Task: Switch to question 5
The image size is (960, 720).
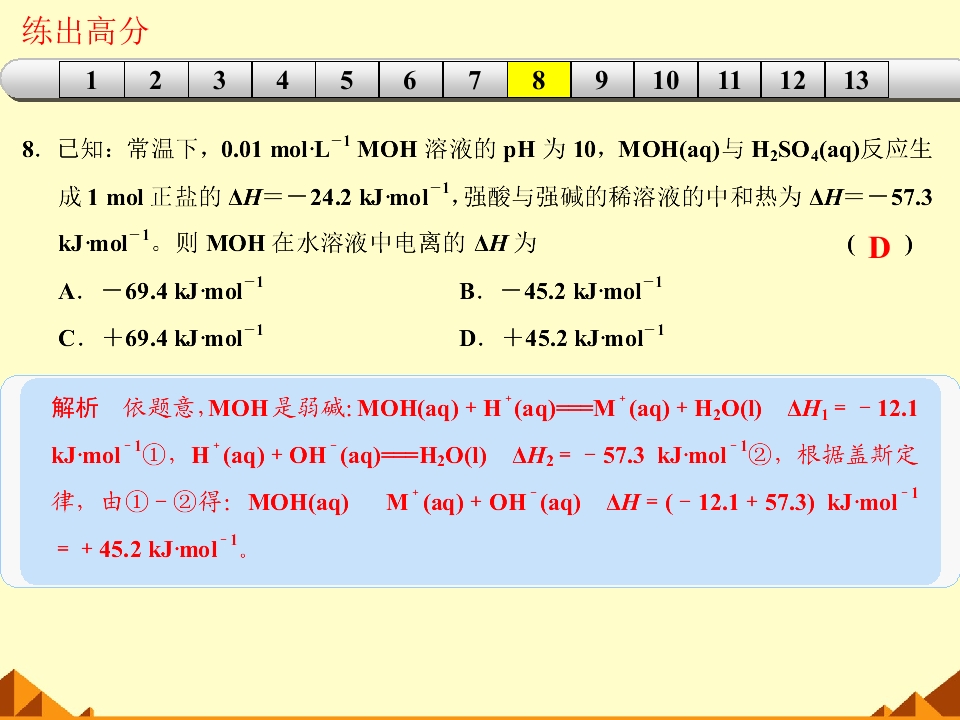Action: coord(347,80)
